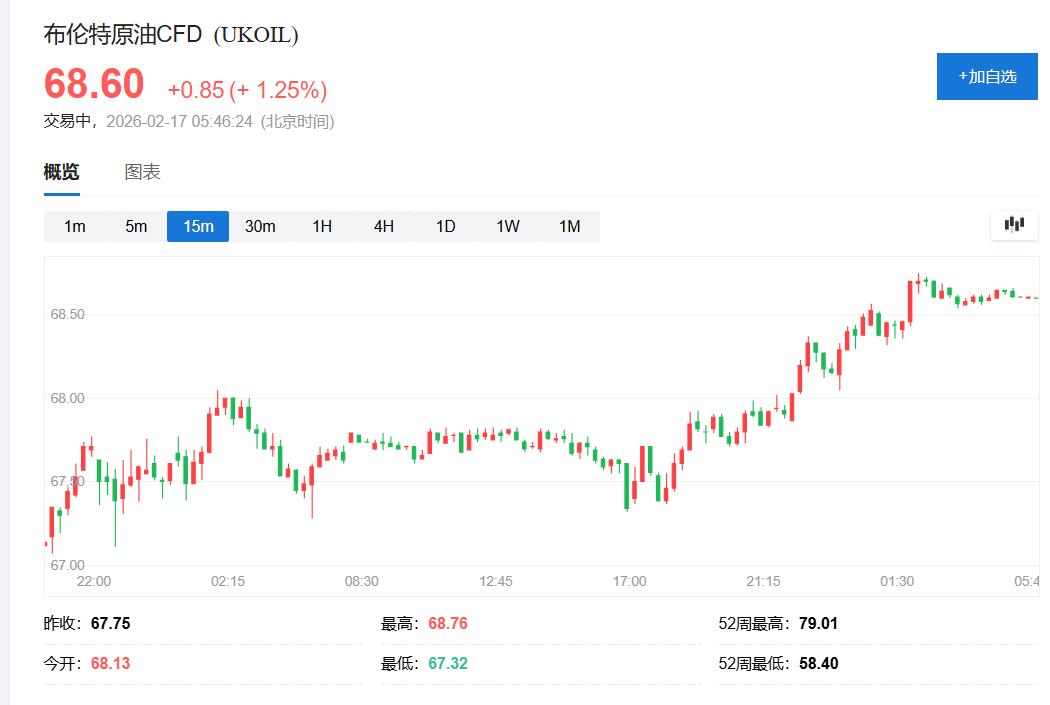Switch chart to the 1H interval

pos(321,226)
